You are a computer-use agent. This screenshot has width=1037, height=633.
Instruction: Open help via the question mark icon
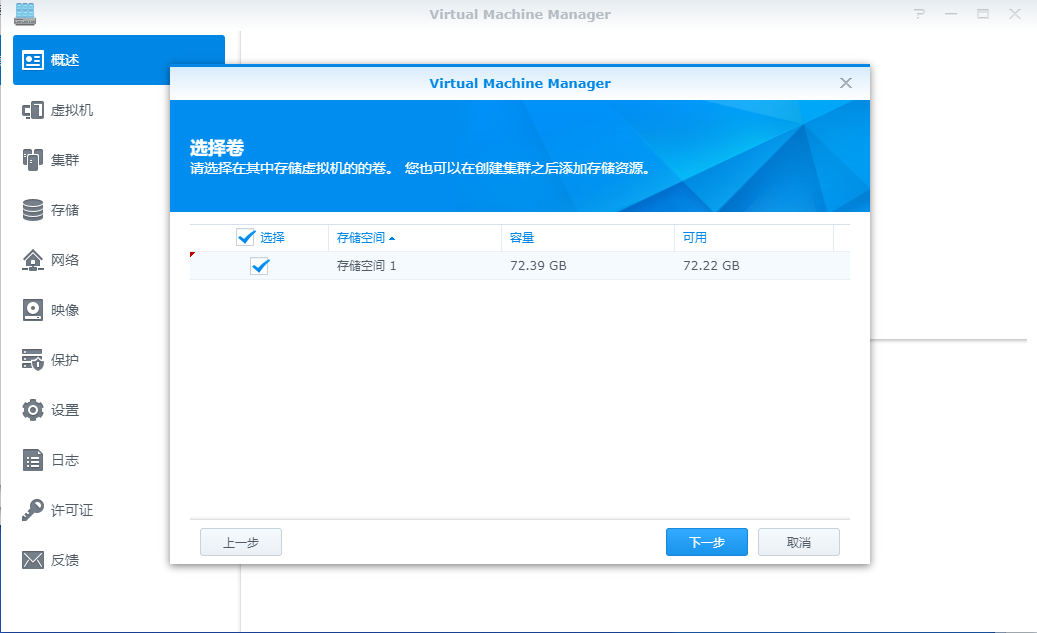[x=918, y=14]
